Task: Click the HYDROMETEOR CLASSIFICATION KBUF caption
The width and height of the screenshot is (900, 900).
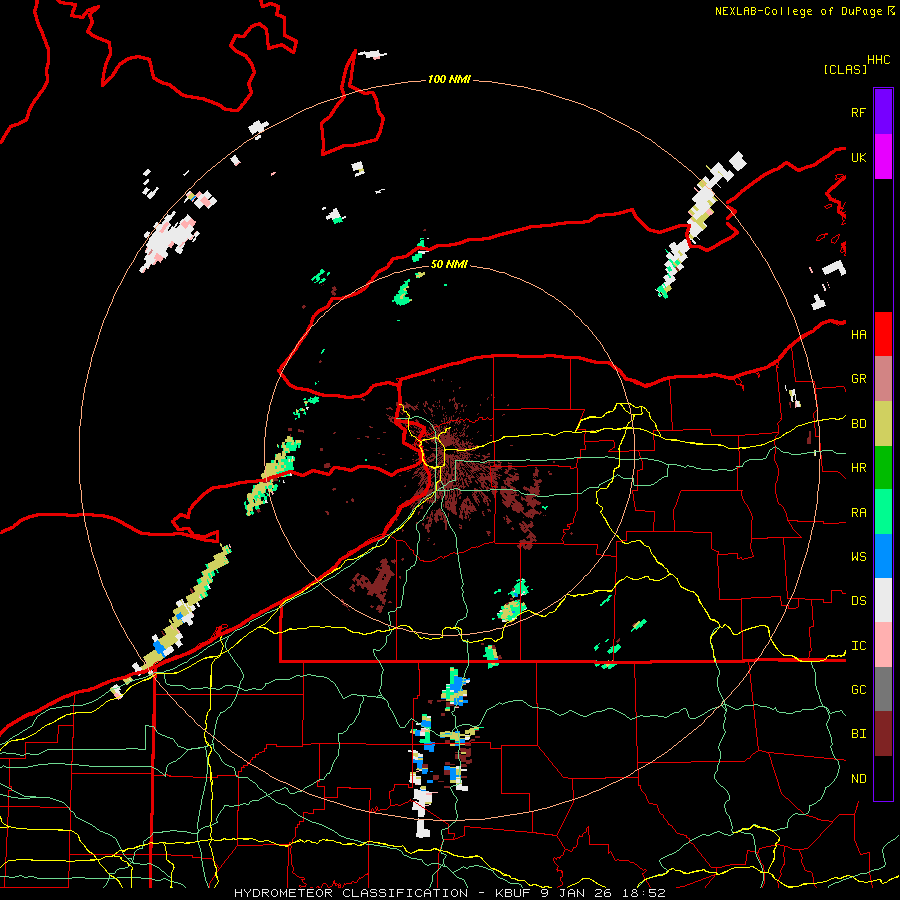Action: (450, 893)
